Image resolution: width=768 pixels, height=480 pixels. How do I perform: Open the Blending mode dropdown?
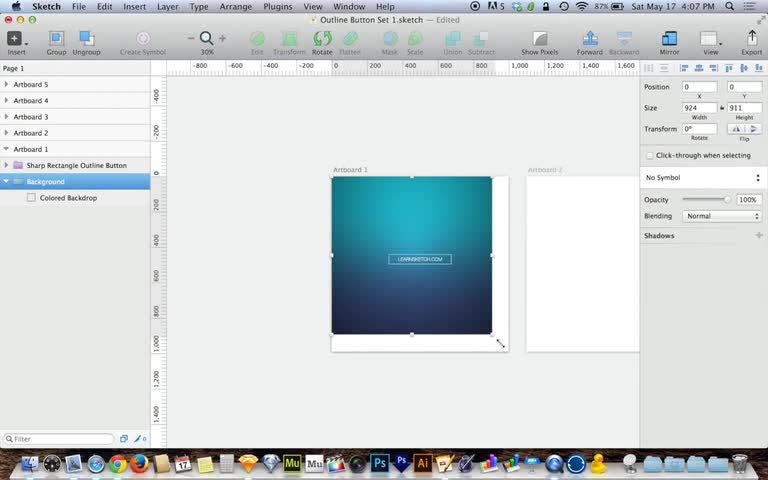point(722,216)
